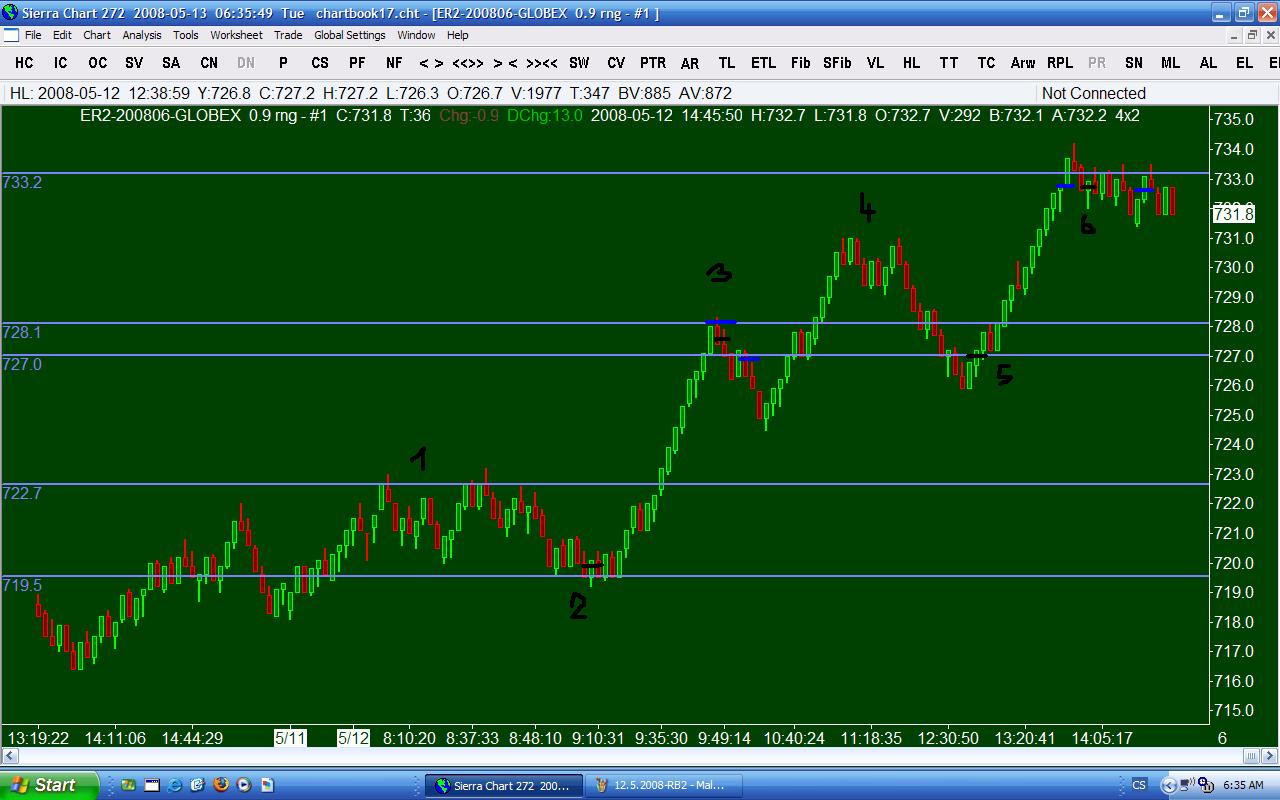Click the Windows Start button
This screenshot has height=800, width=1280.
coord(48,785)
